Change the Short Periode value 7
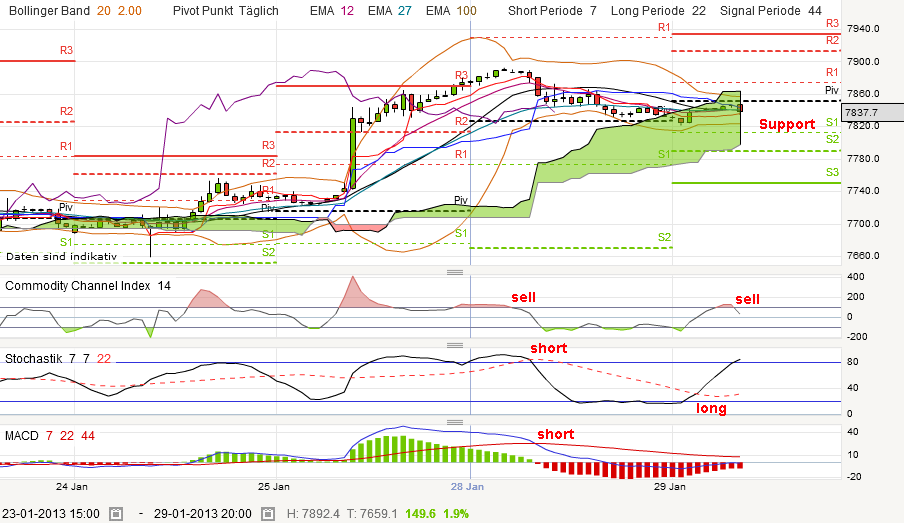The image size is (904, 523). coord(593,10)
